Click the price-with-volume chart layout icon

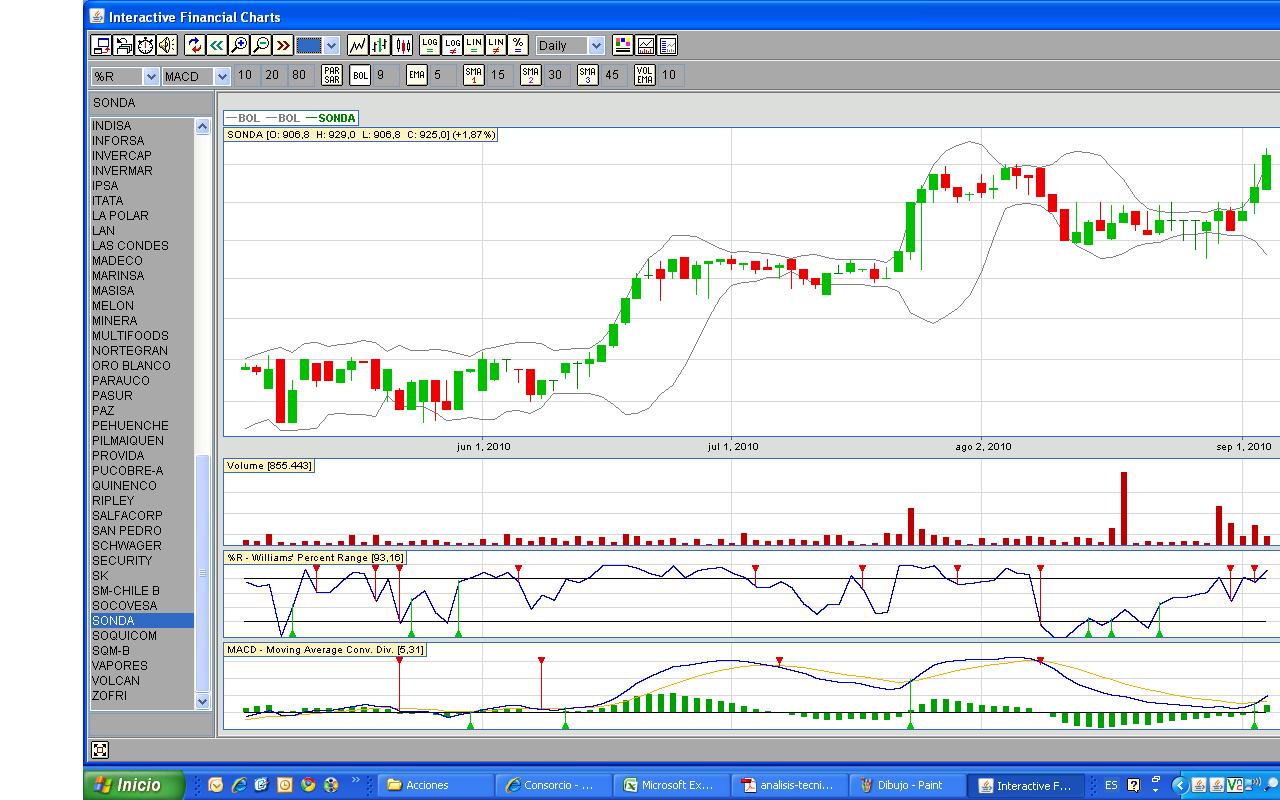click(x=645, y=45)
